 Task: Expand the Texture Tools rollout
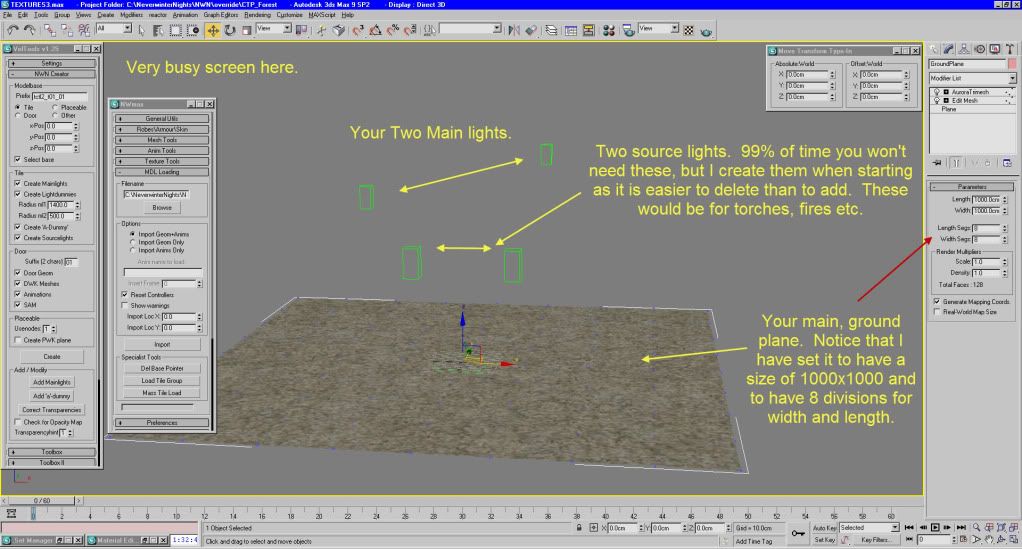click(x=162, y=161)
